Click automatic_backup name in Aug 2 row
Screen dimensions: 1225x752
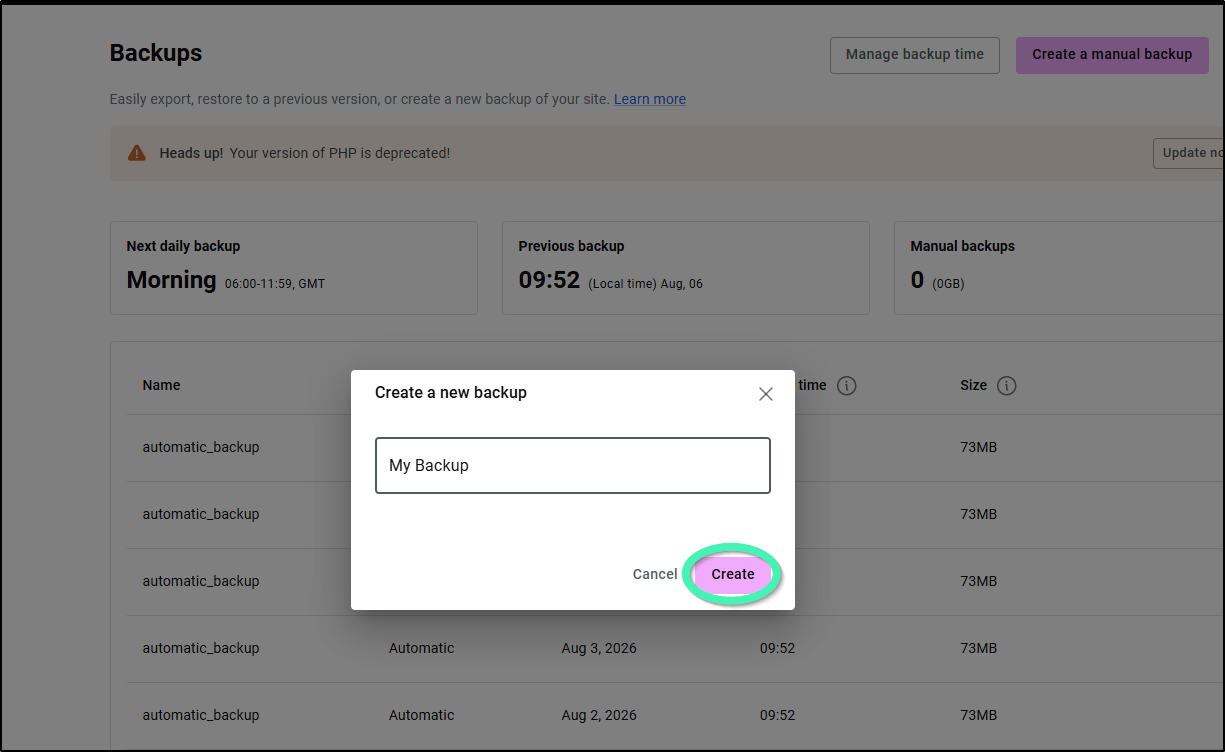[x=201, y=715]
